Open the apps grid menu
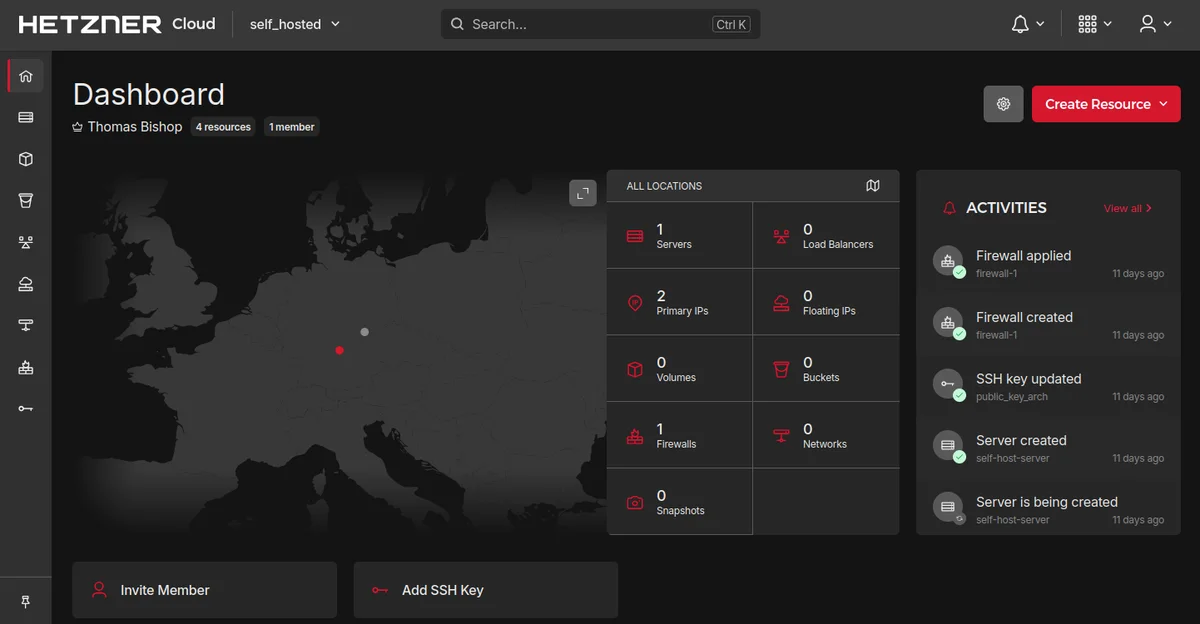The width and height of the screenshot is (1200, 624). 1094,24
